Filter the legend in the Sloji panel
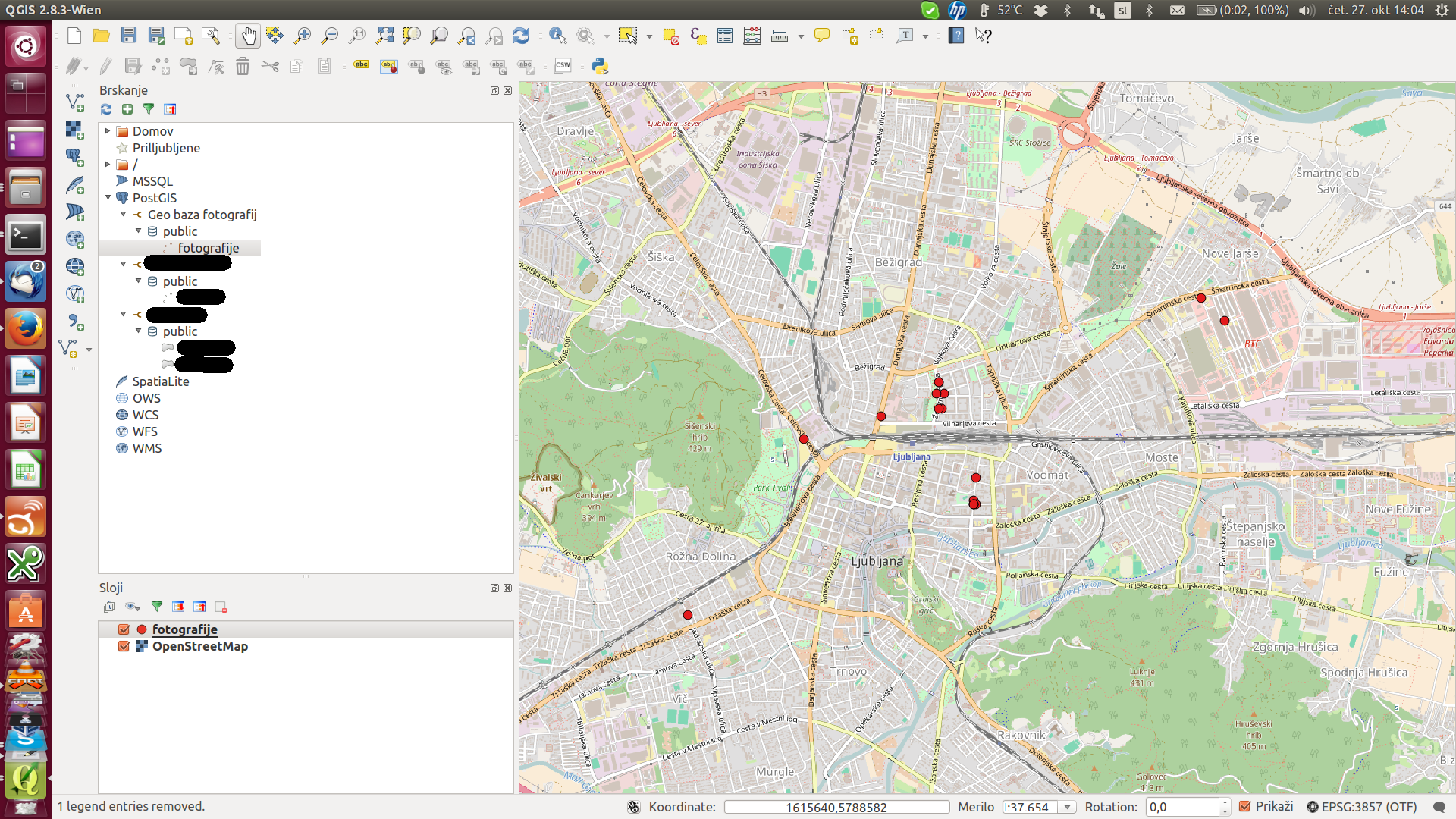This screenshot has height=819, width=1456. coord(157,606)
